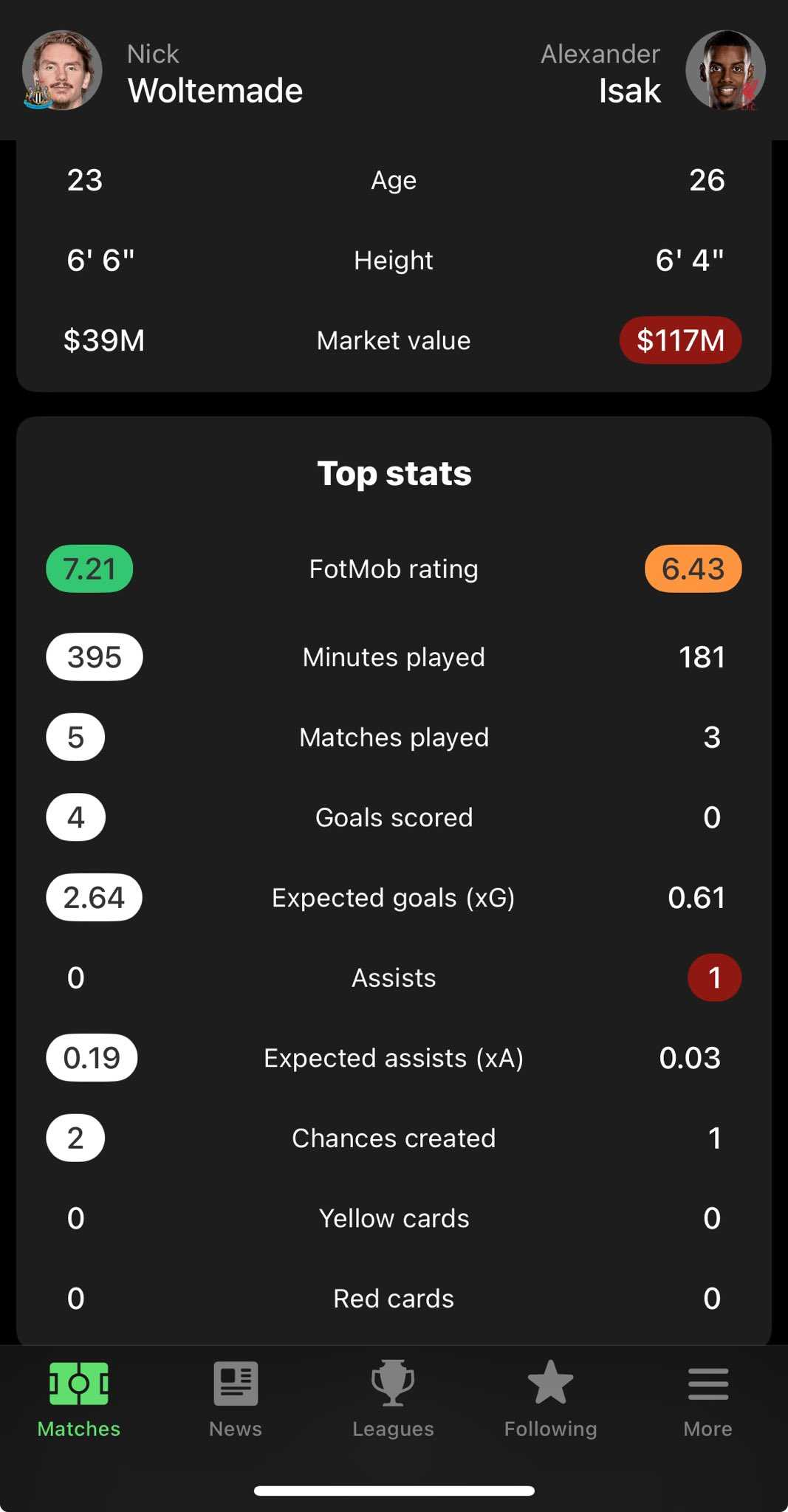Viewport: 788px width, 1512px height.
Task: Tap the Expected goals (xG) label
Action: 394,898
